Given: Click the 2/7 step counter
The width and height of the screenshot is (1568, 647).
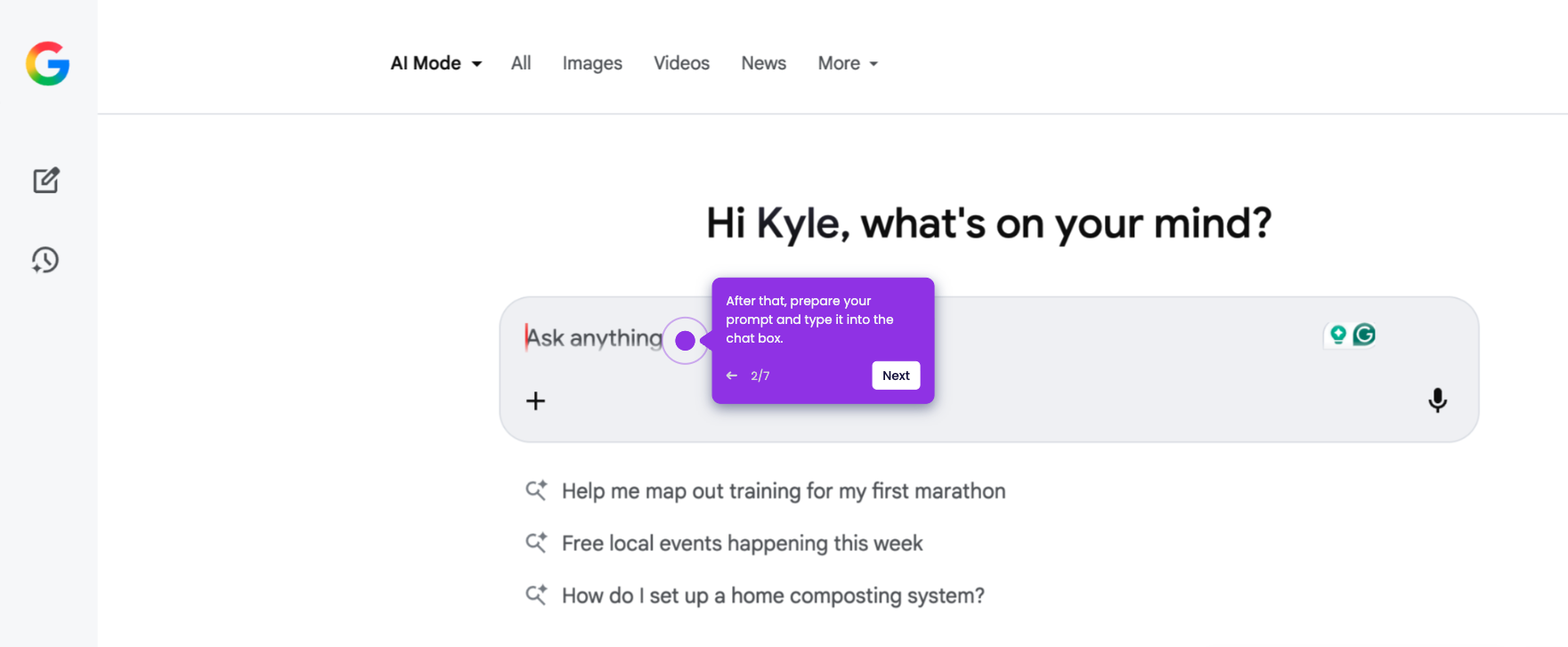Looking at the screenshot, I should point(760,376).
